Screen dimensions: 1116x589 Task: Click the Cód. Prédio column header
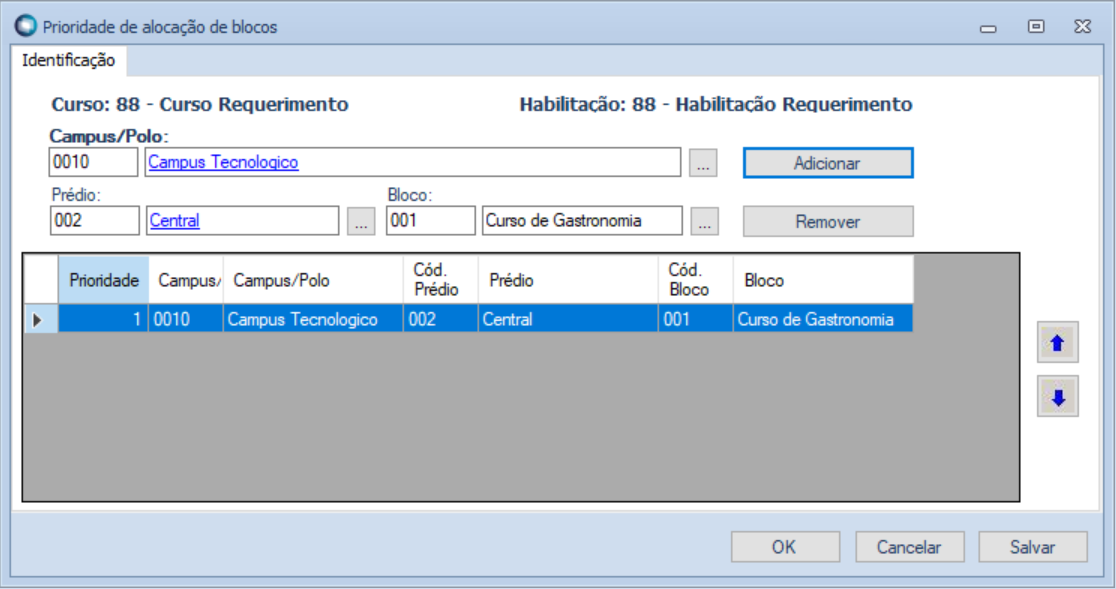[x=441, y=280]
